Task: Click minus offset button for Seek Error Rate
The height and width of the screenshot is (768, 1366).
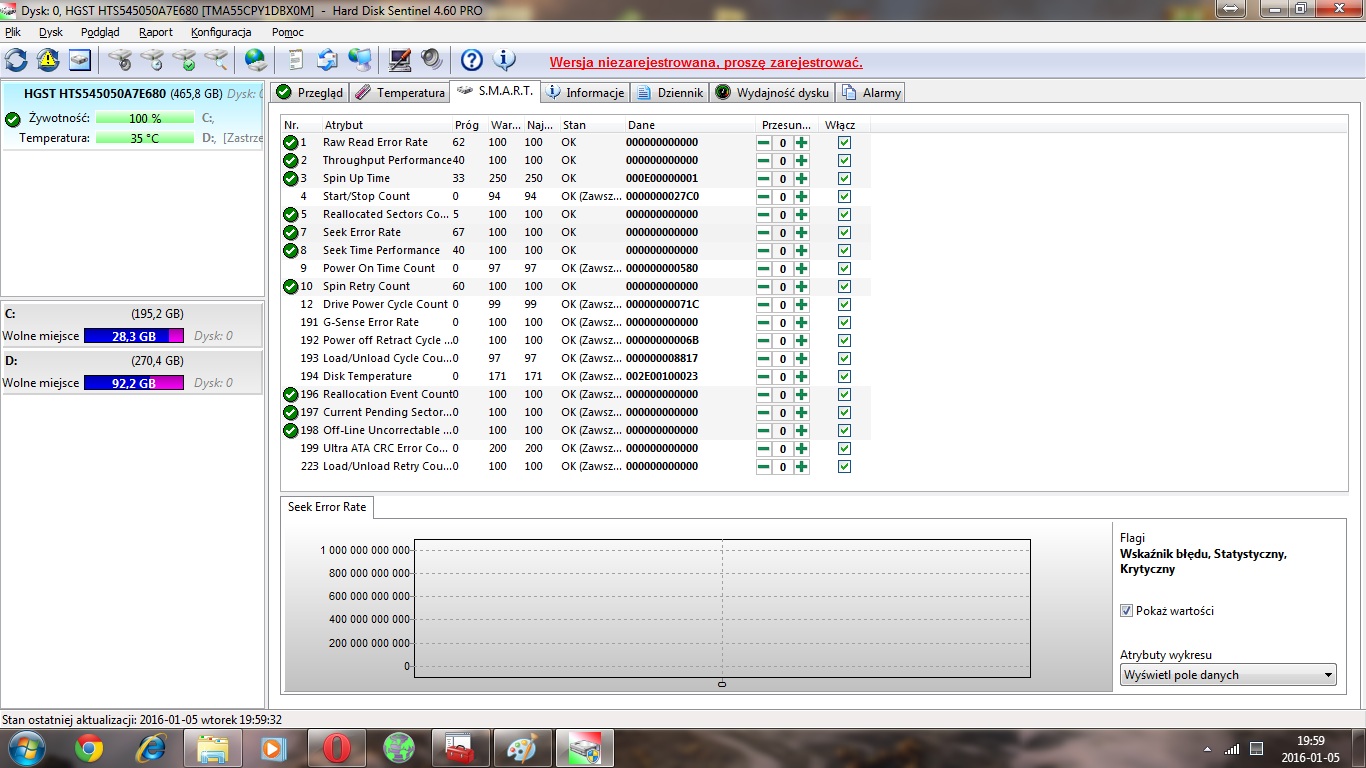Action: [764, 233]
